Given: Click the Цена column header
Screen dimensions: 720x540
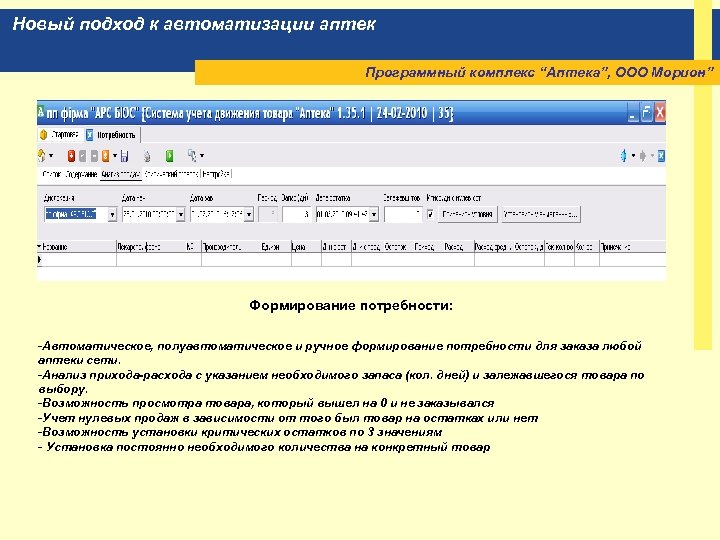Looking at the screenshot, I should coord(306,247).
